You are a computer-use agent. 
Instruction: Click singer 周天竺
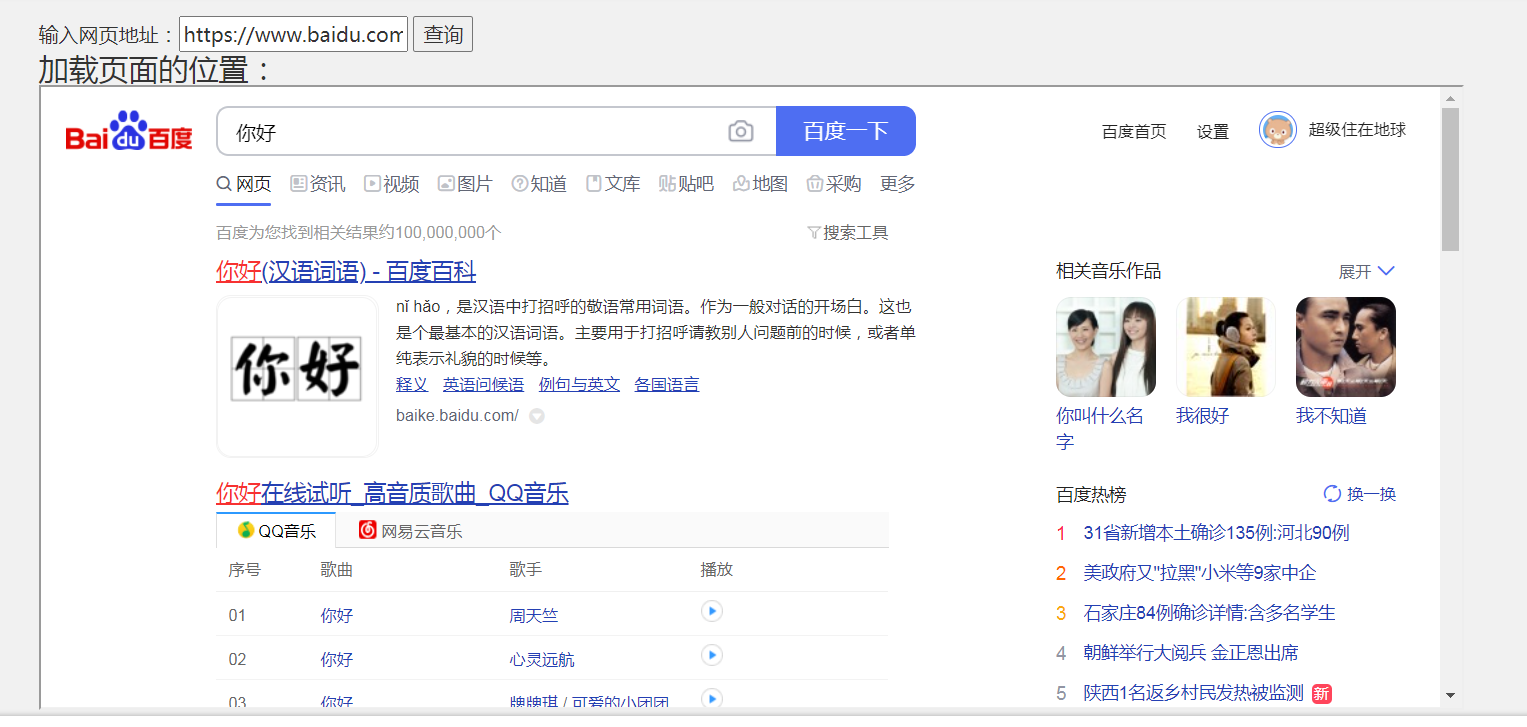[x=534, y=615]
